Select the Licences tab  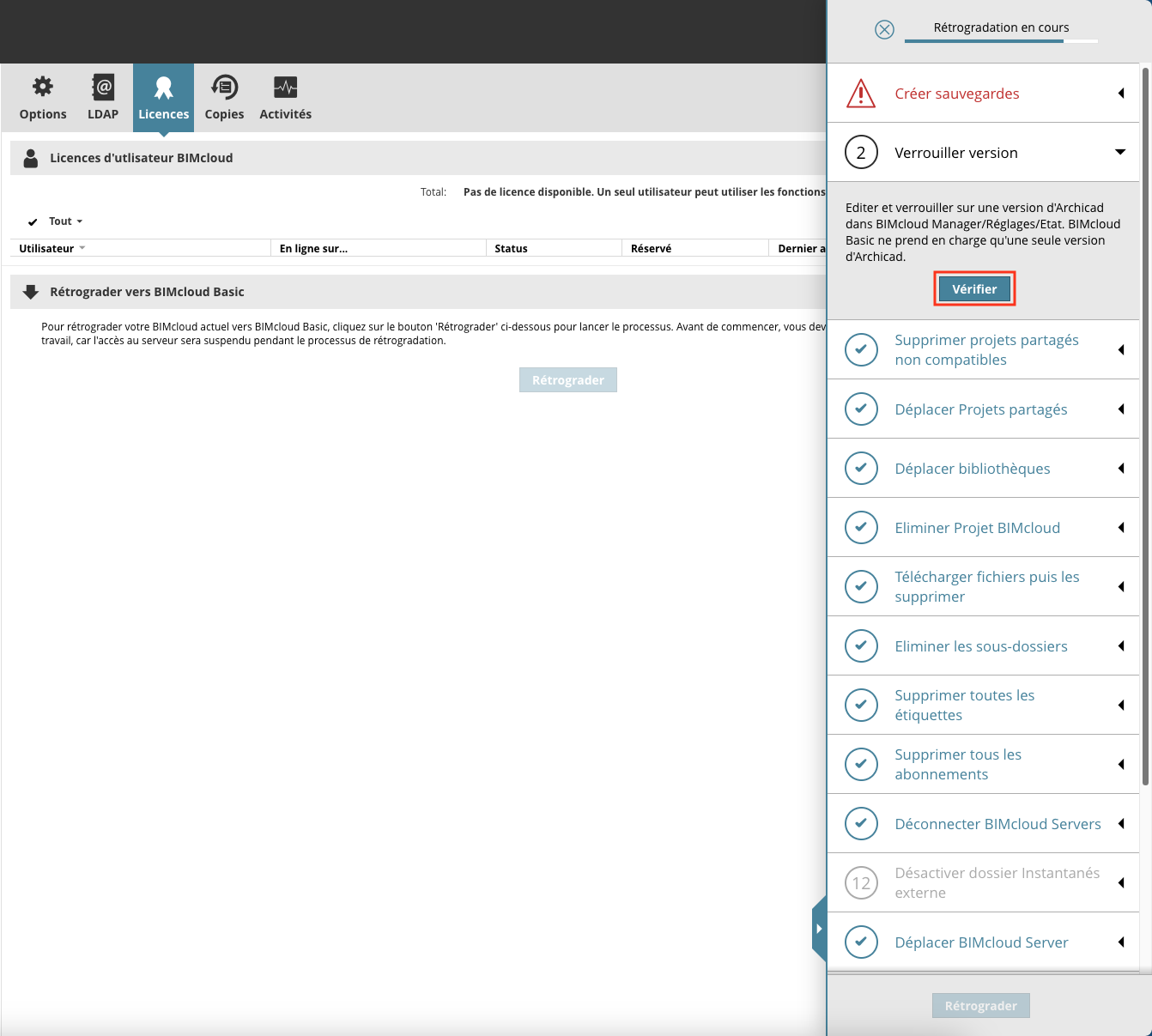pyautogui.click(x=163, y=98)
